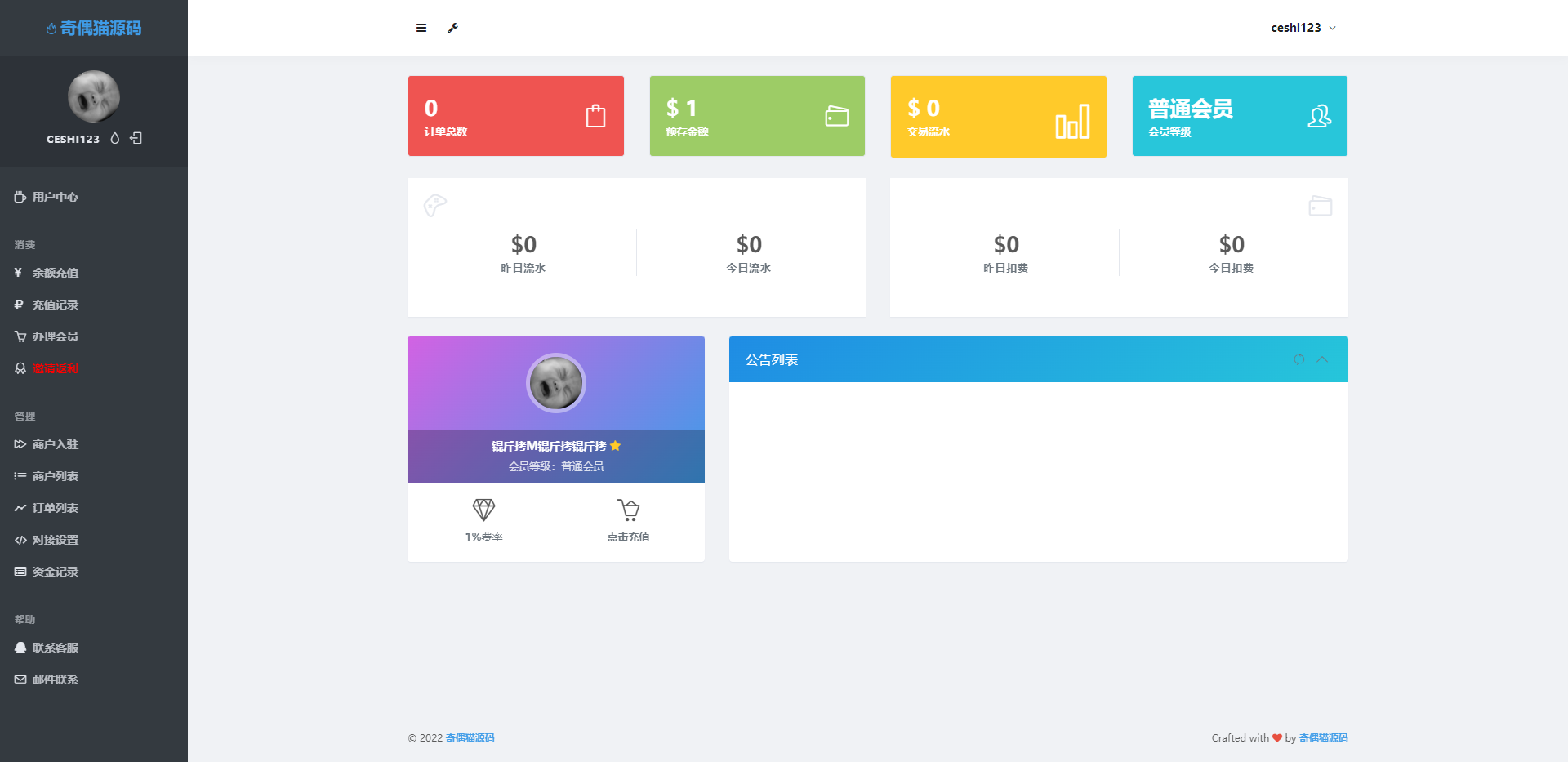Image resolution: width=1568 pixels, height=762 pixels.
Task: Click the 奇偶猫源码 footer copyright link
Action: click(x=470, y=738)
